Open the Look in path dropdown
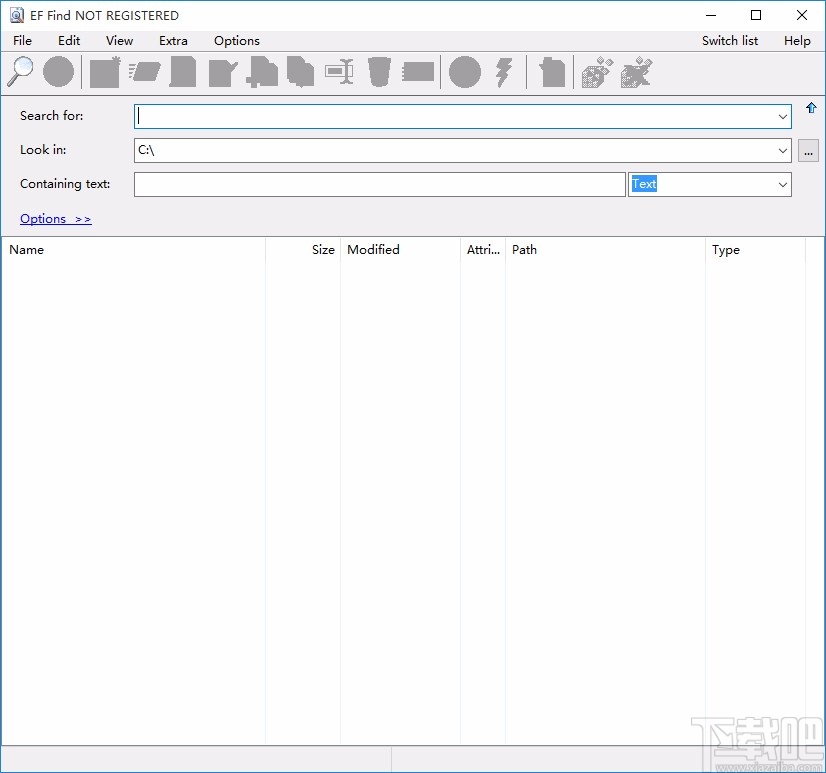This screenshot has width=826, height=773. [782, 151]
